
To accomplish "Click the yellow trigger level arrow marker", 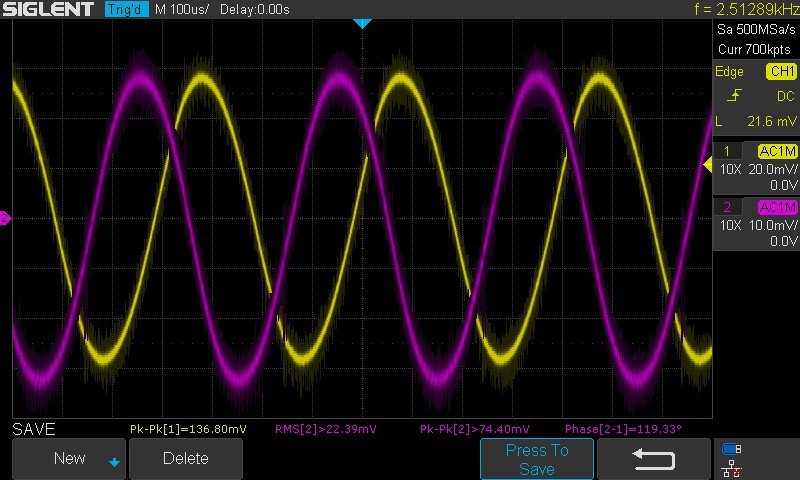I will point(708,165).
